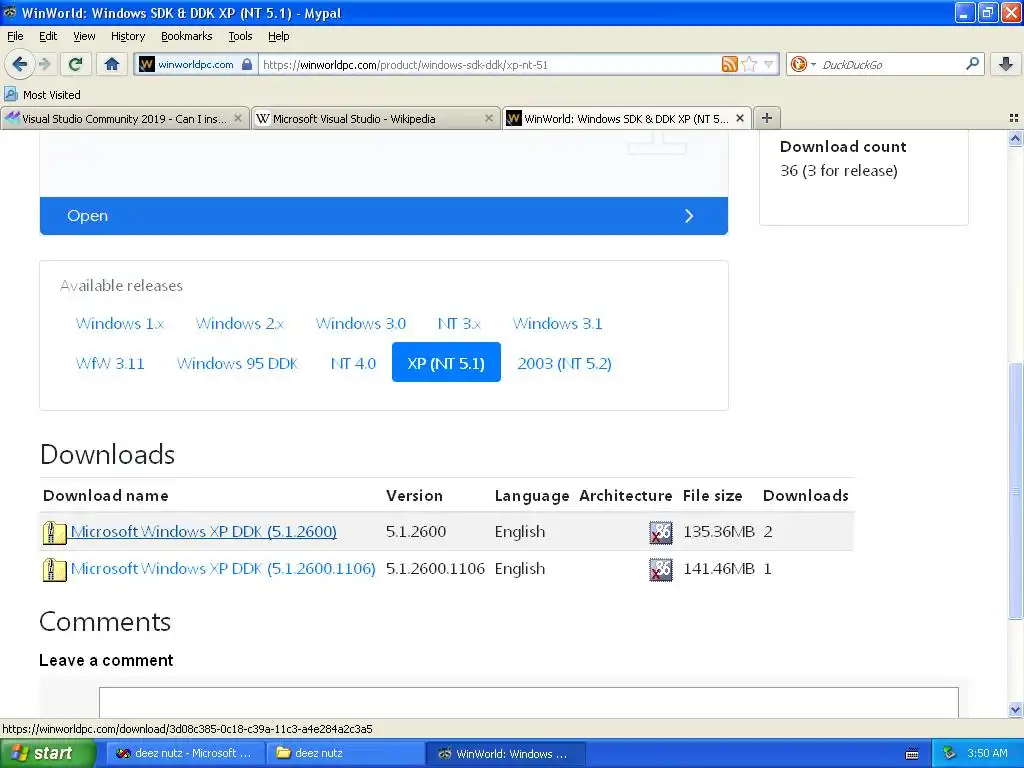Select the Windows 1.x release
Screen dimensions: 1024x768
click(x=120, y=323)
